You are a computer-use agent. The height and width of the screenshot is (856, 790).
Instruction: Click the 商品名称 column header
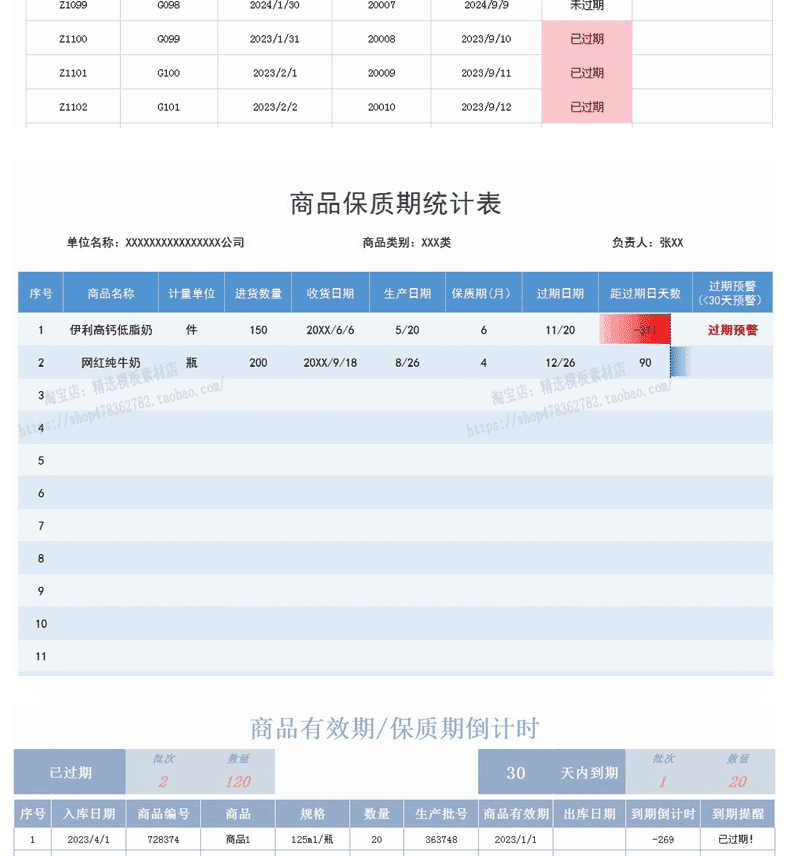[111, 293]
